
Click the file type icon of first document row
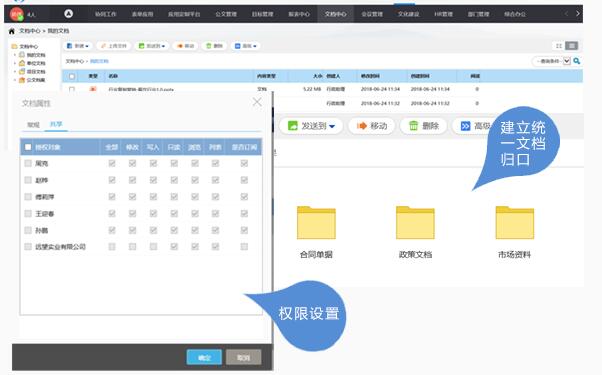click(93, 89)
